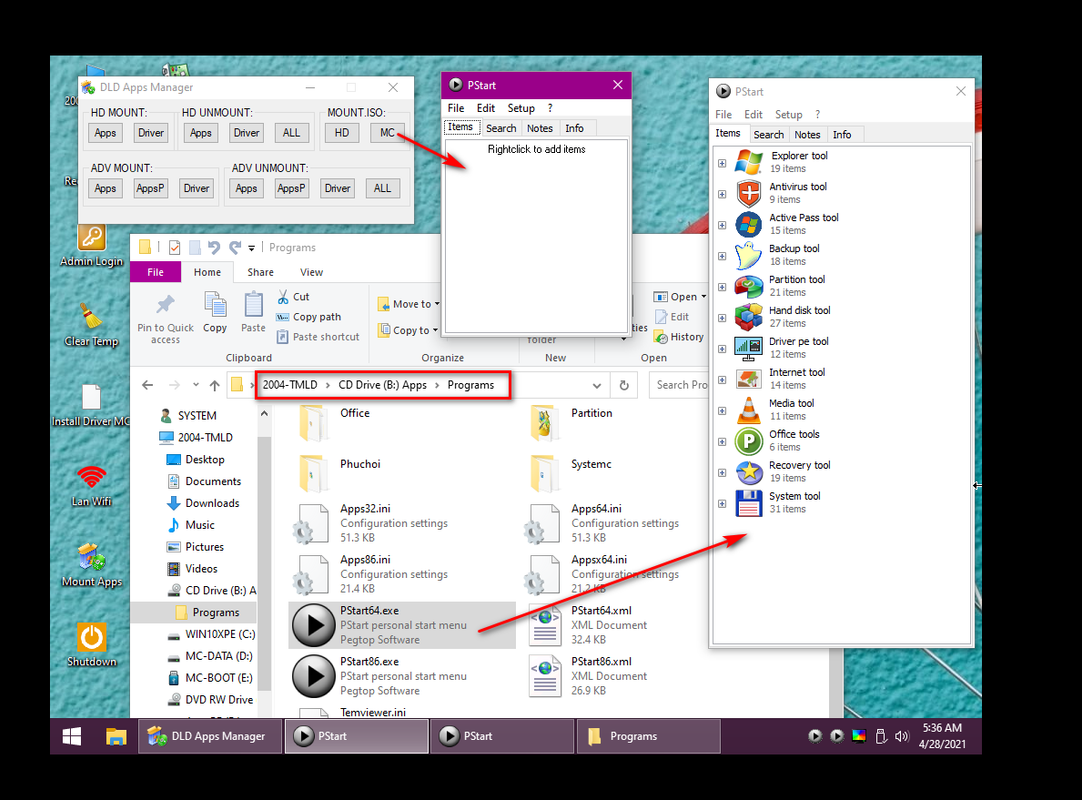Click the volume speaker tray icon
Screen dimensions: 1082x800
901,736
